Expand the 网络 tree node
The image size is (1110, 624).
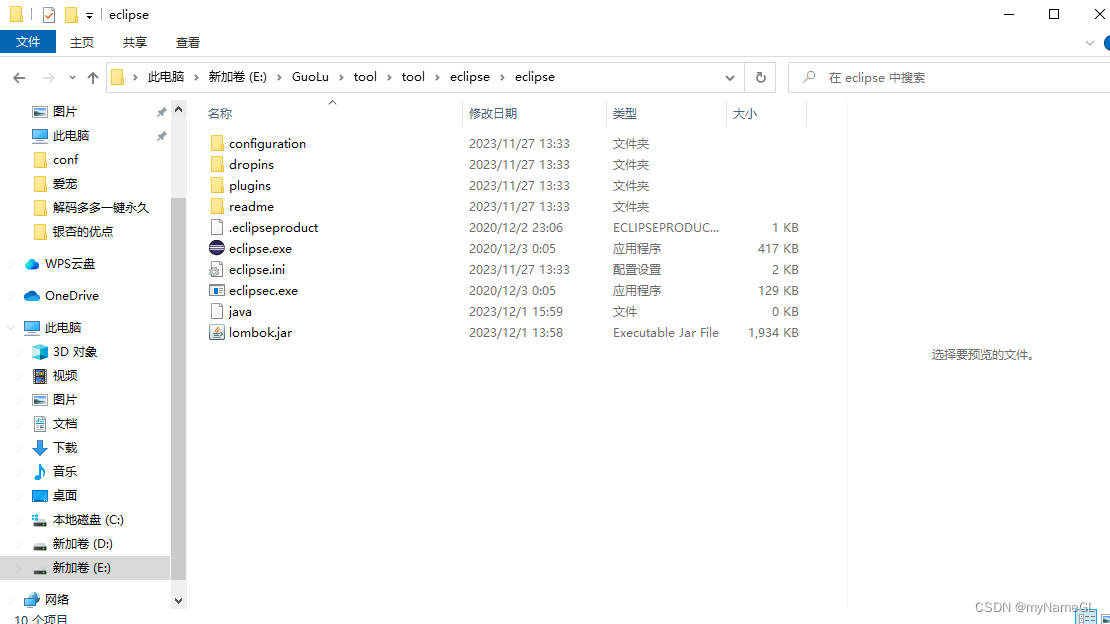coord(11,599)
